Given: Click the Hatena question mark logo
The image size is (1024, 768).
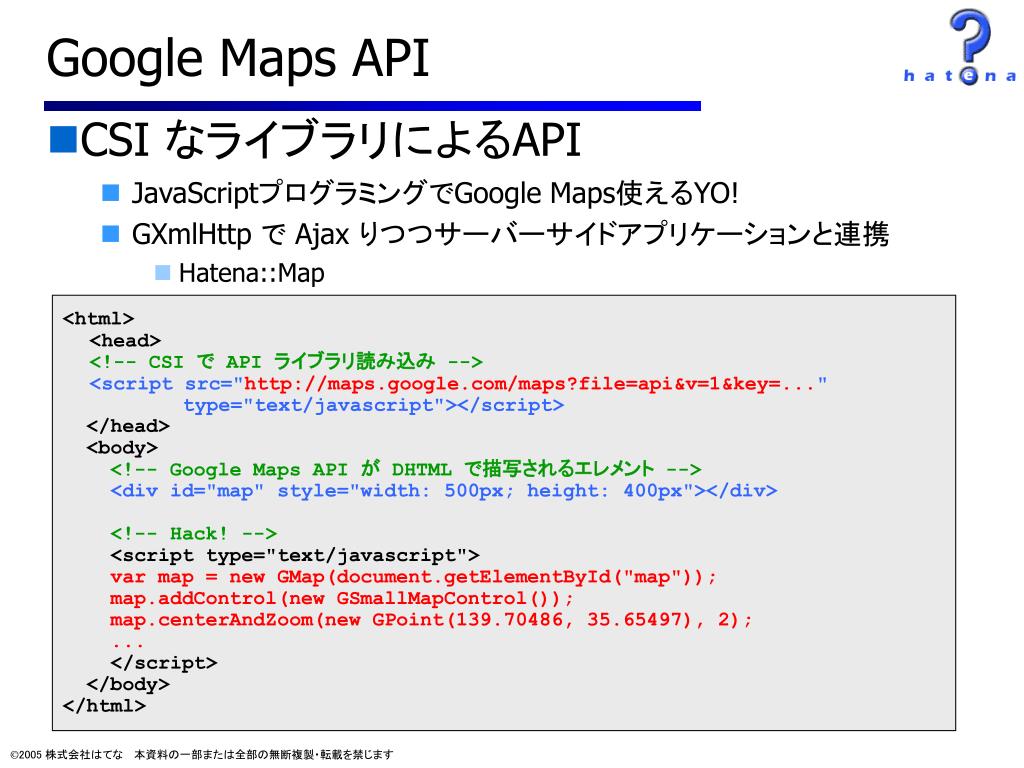Looking at the screenshot, I should pos(960,47).
